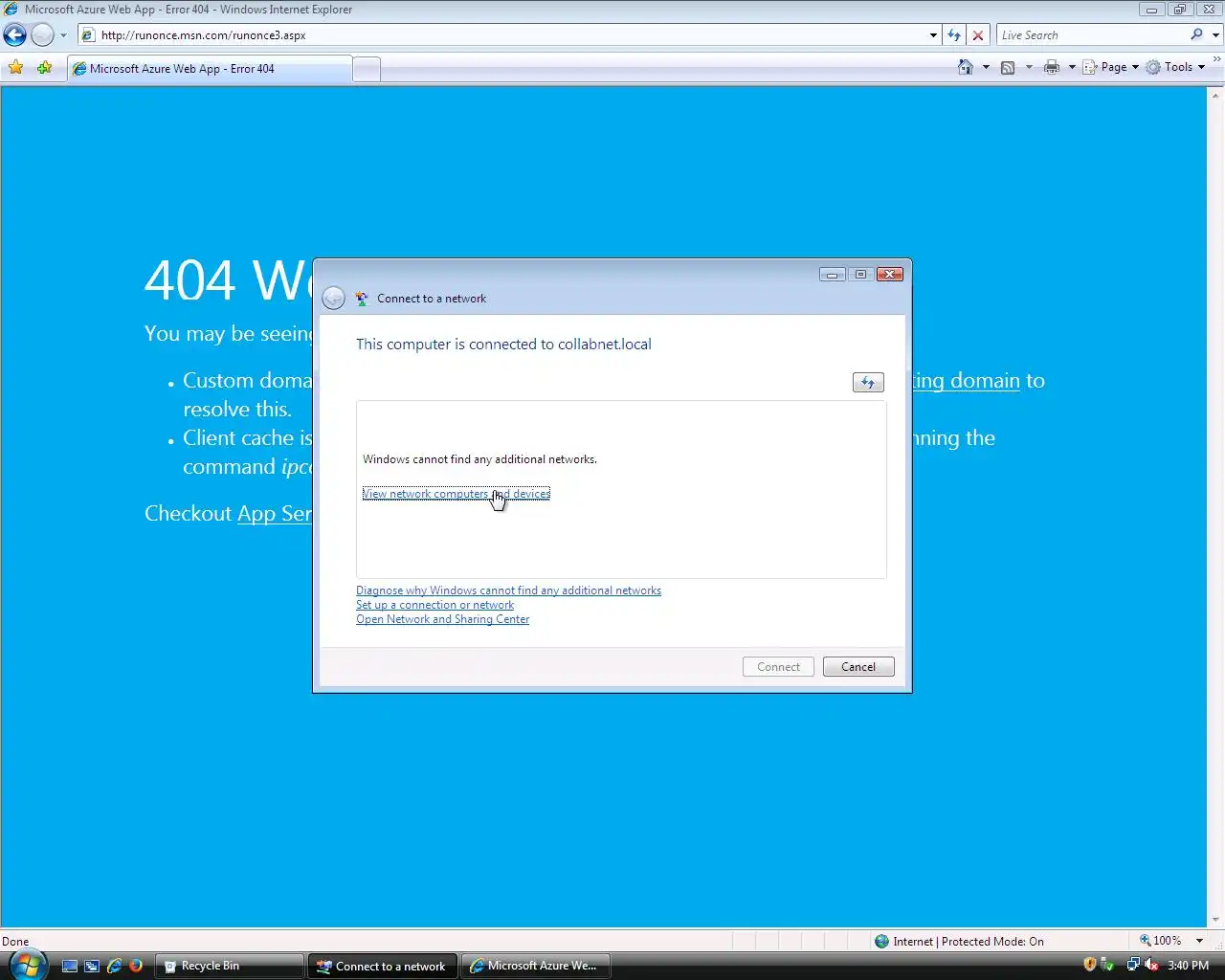
Task: Click the back arrow in Connect to a network
Action: pyautogui.click(x=333, y=299)
